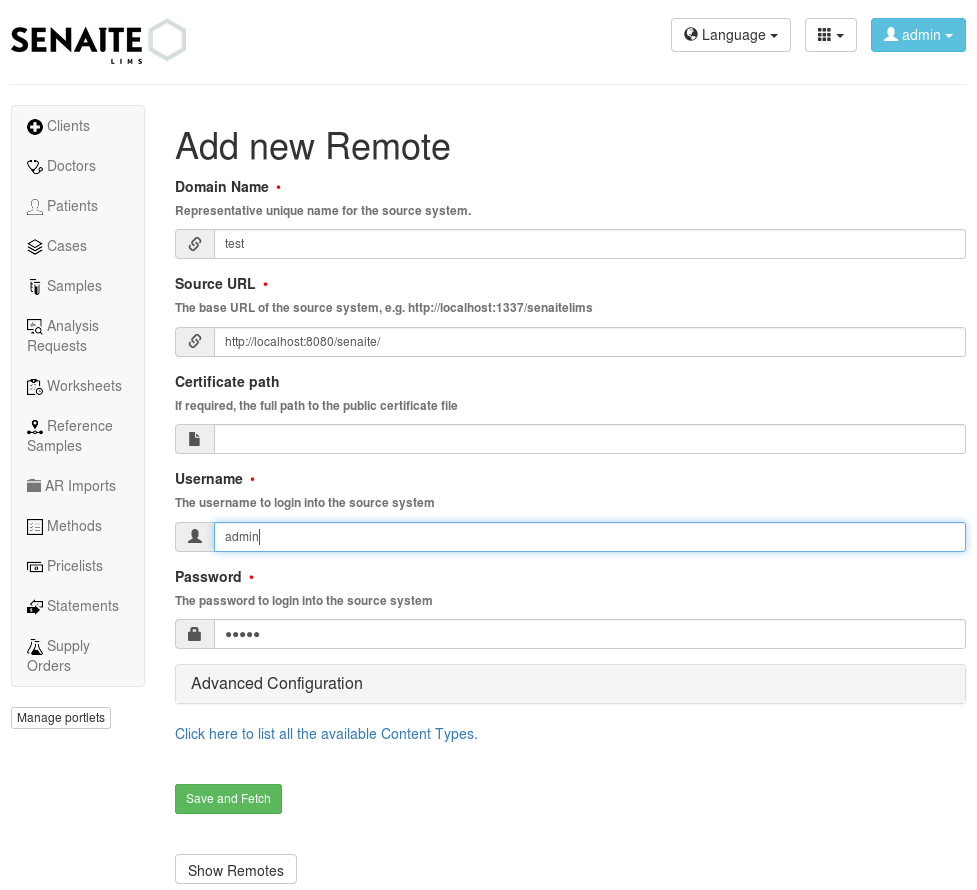Viewport: 977px width, 890px height.
Task: Open the Methods page
Action: pos(72,526)
